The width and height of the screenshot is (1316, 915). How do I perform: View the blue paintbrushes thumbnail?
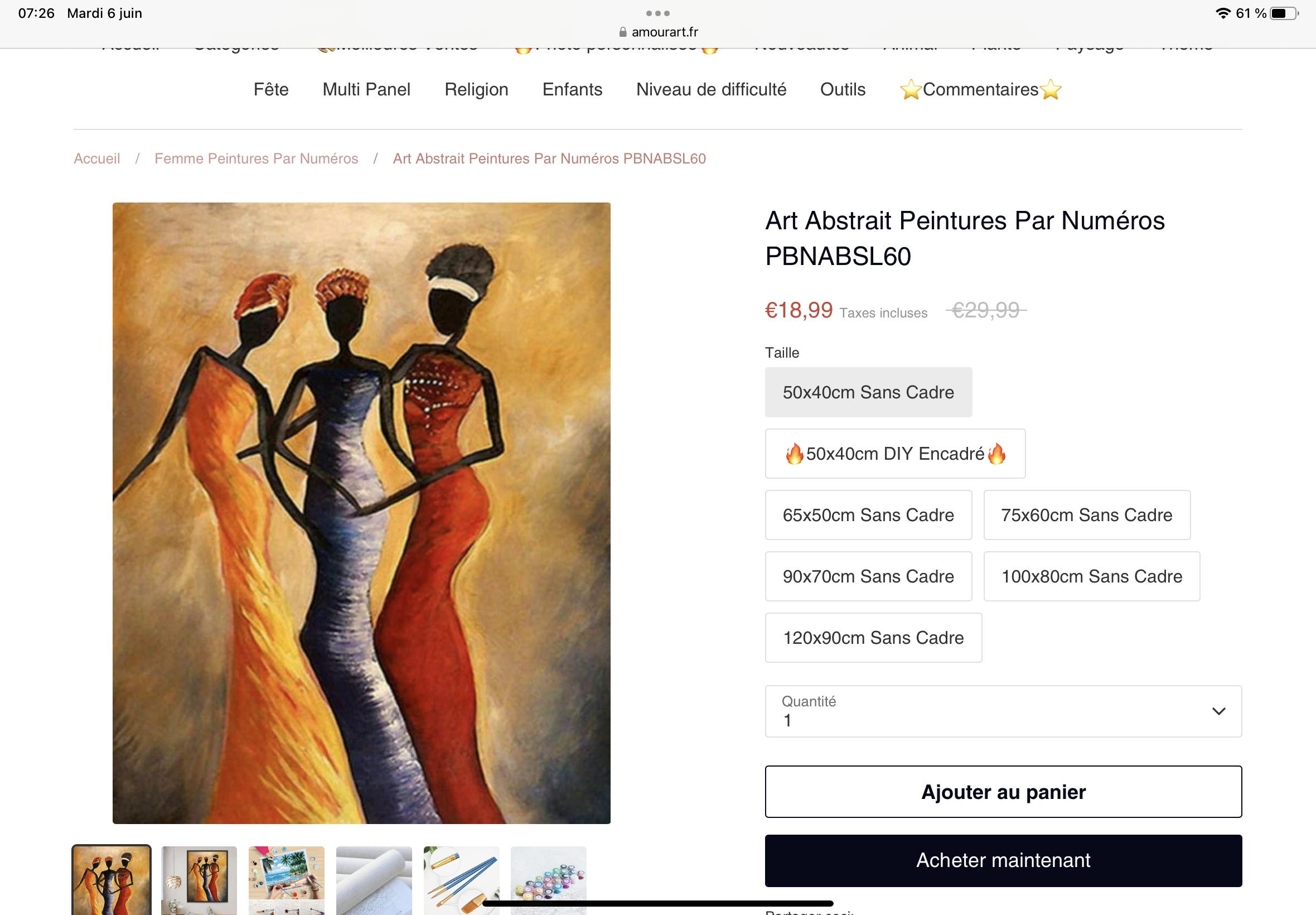click(x=461, y=880)
